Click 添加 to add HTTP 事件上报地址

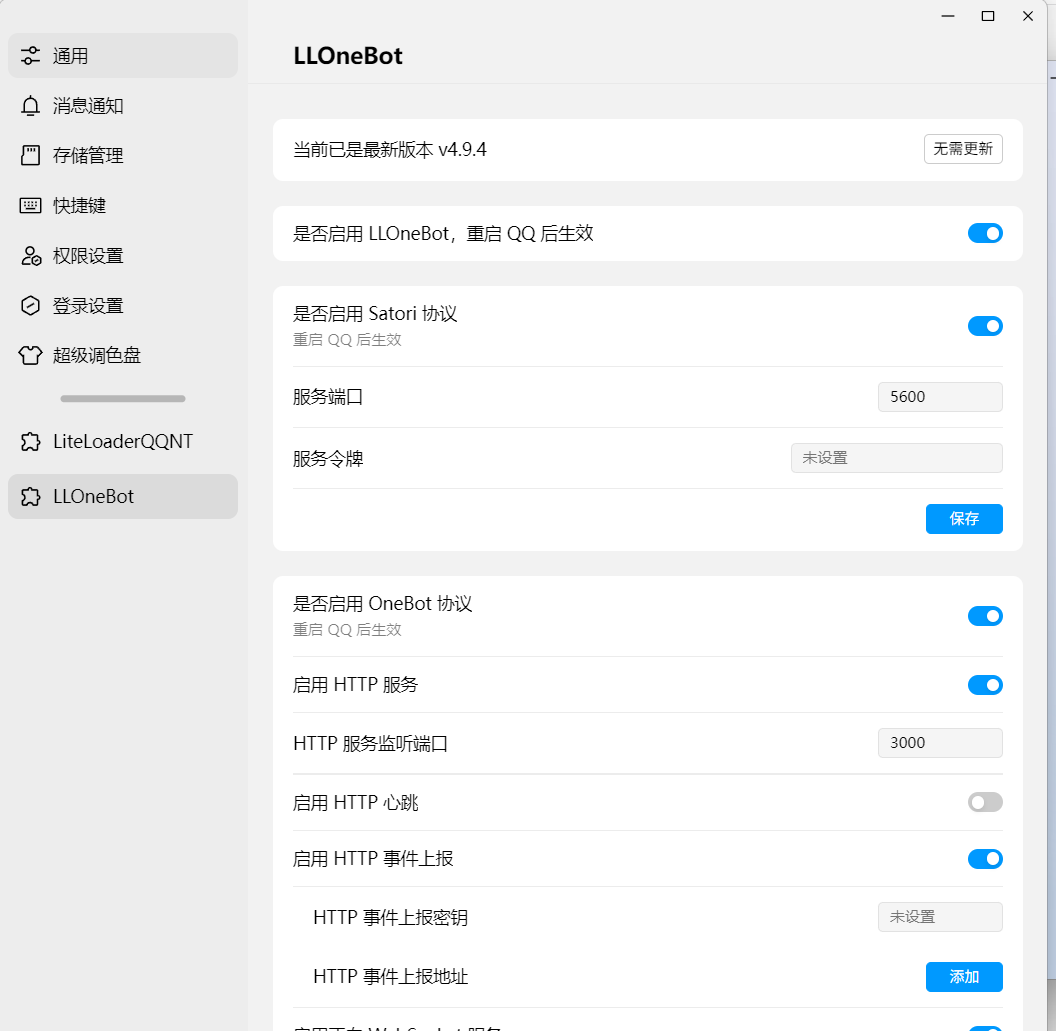[x=964, y=977]
